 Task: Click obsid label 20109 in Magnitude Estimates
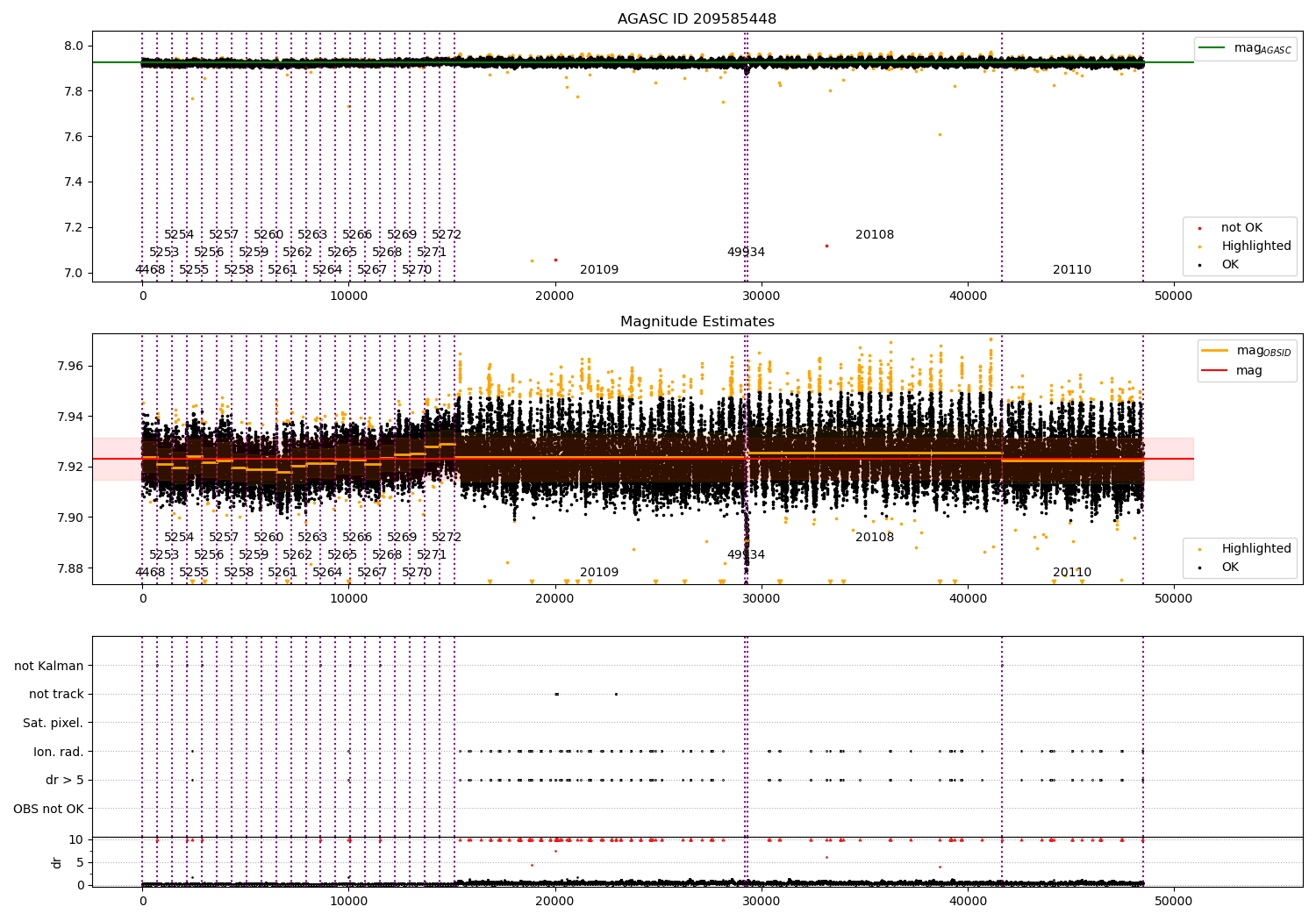pyautogui.click(x=599, y=572)
